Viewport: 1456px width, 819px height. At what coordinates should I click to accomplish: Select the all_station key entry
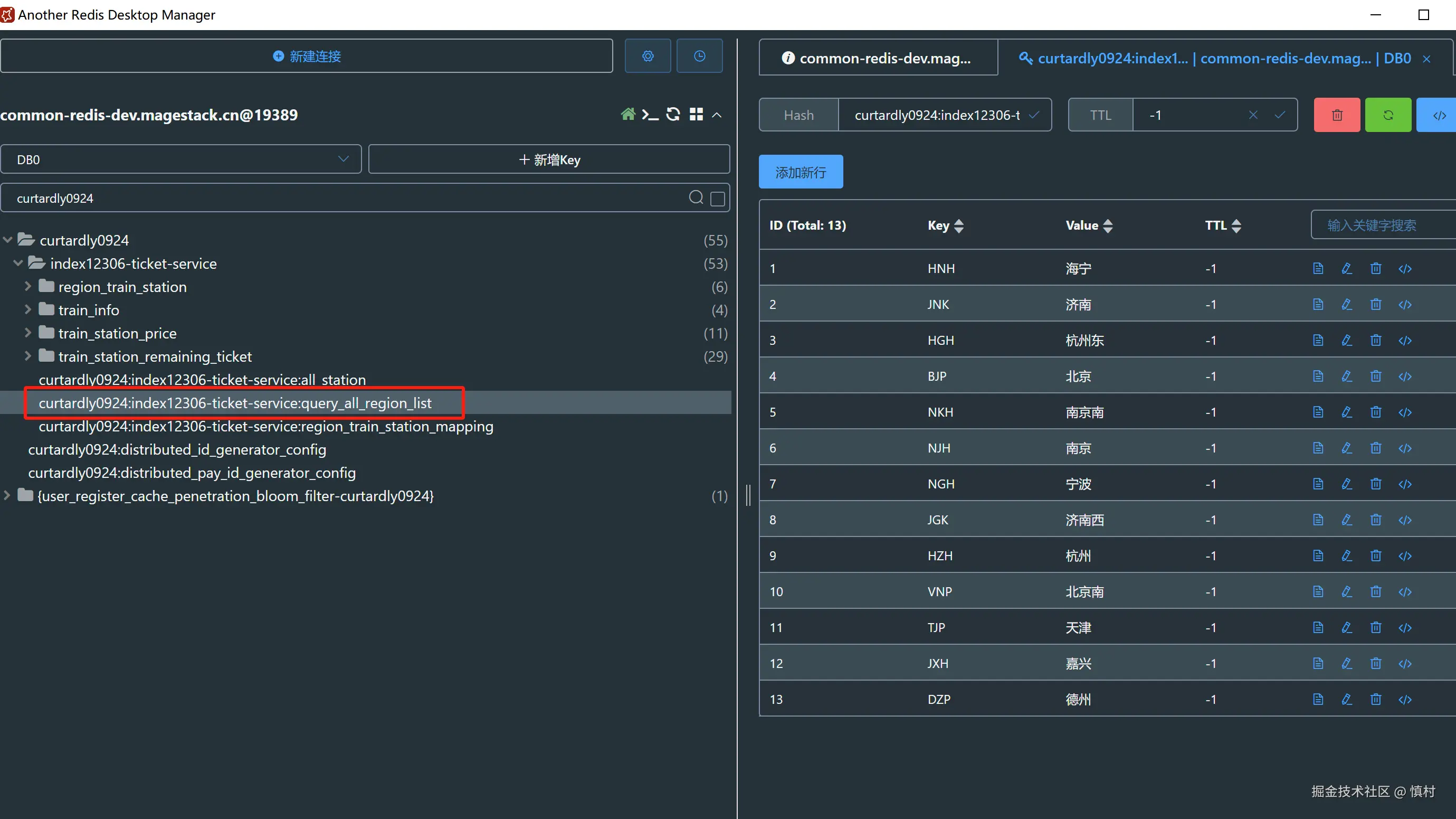coord(202,380)
